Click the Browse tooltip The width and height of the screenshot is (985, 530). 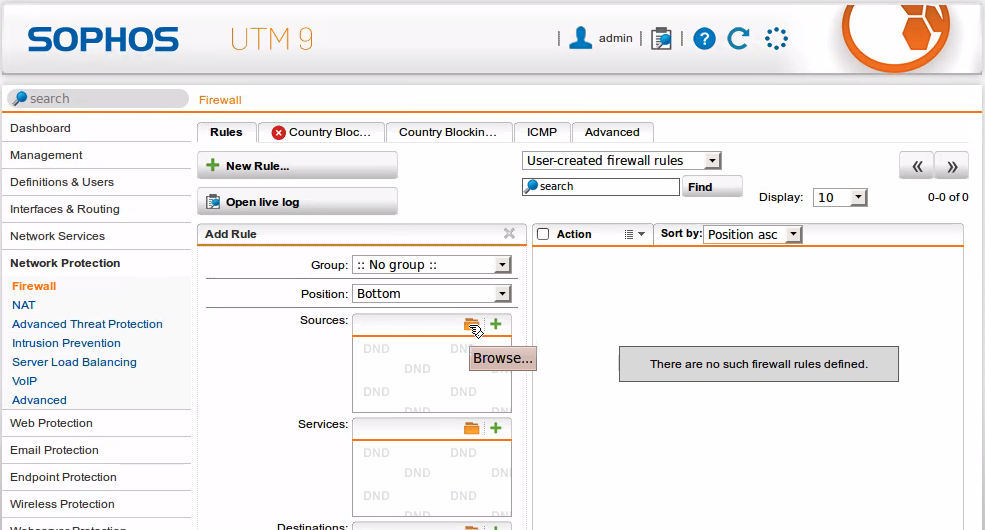(503, 358)
